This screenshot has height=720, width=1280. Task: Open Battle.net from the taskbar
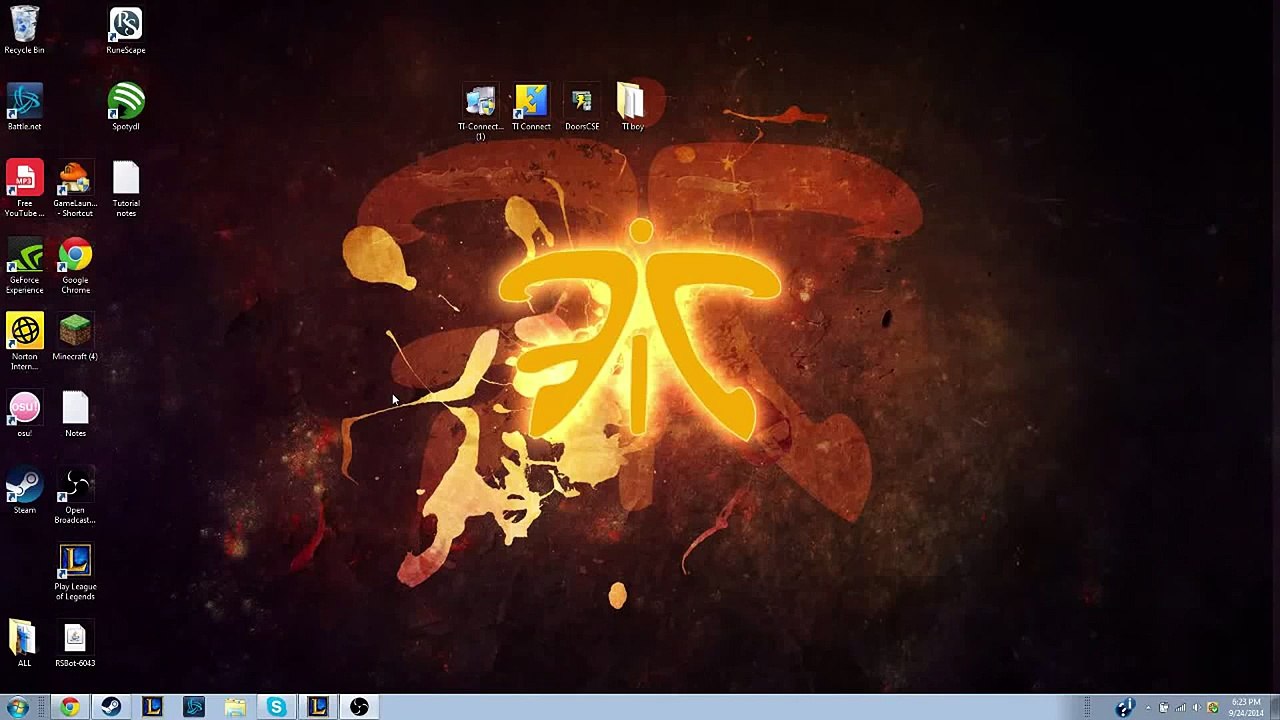[x=194, y=707]
